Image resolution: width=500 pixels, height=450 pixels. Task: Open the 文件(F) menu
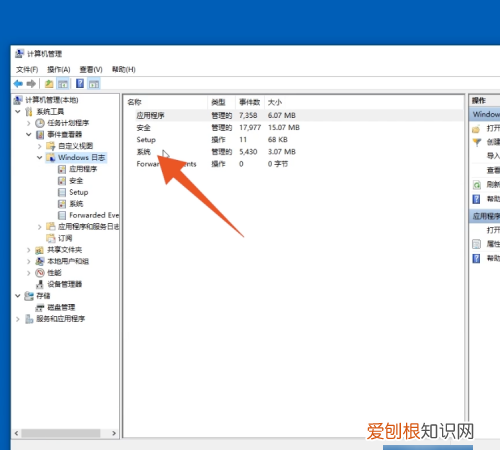[27, 69]
